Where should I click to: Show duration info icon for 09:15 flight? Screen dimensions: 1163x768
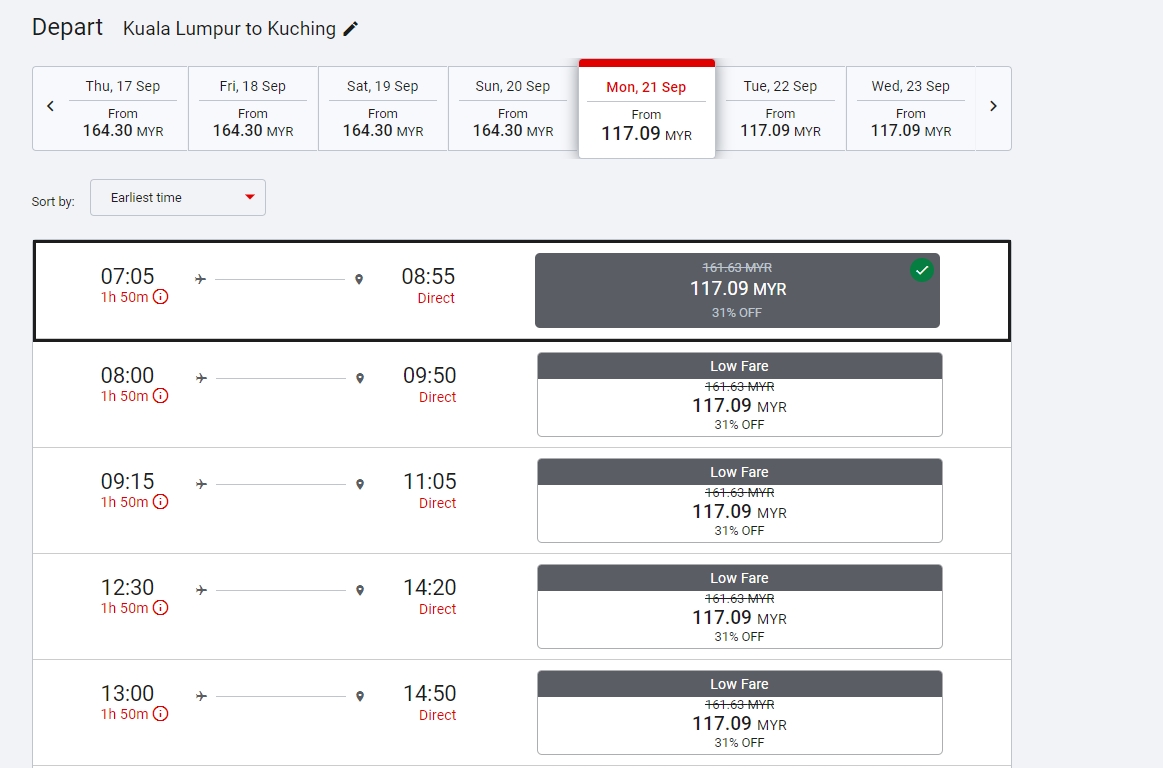click(160, 502)
